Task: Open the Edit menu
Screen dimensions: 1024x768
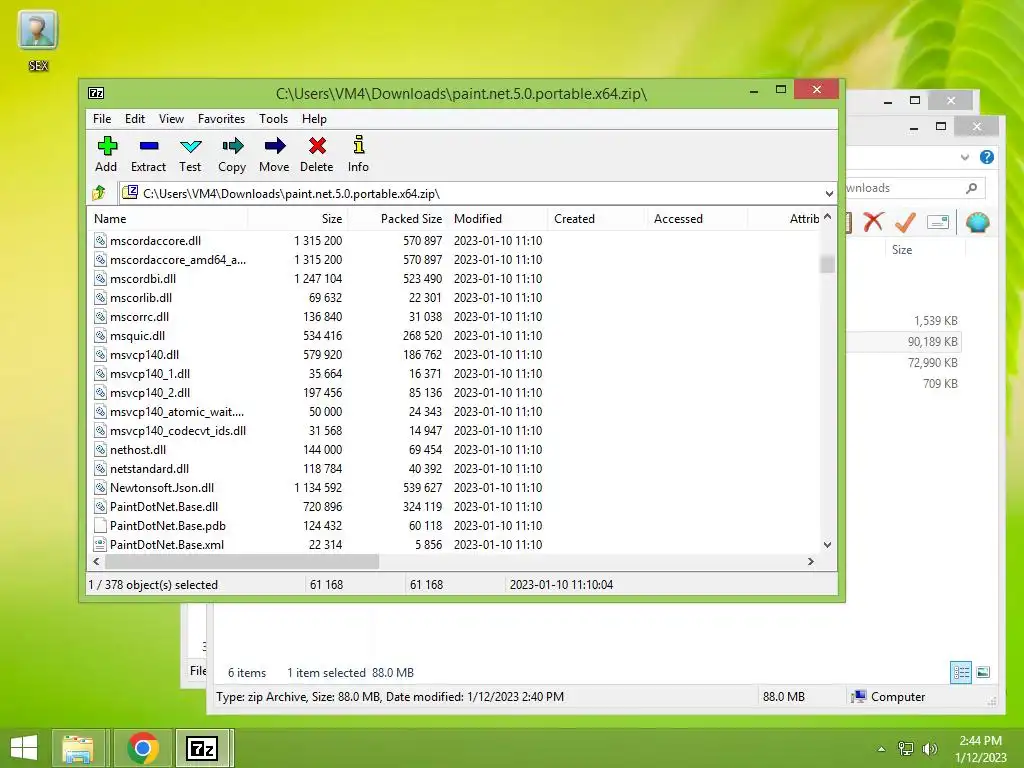Action: (x=135, y=119)
